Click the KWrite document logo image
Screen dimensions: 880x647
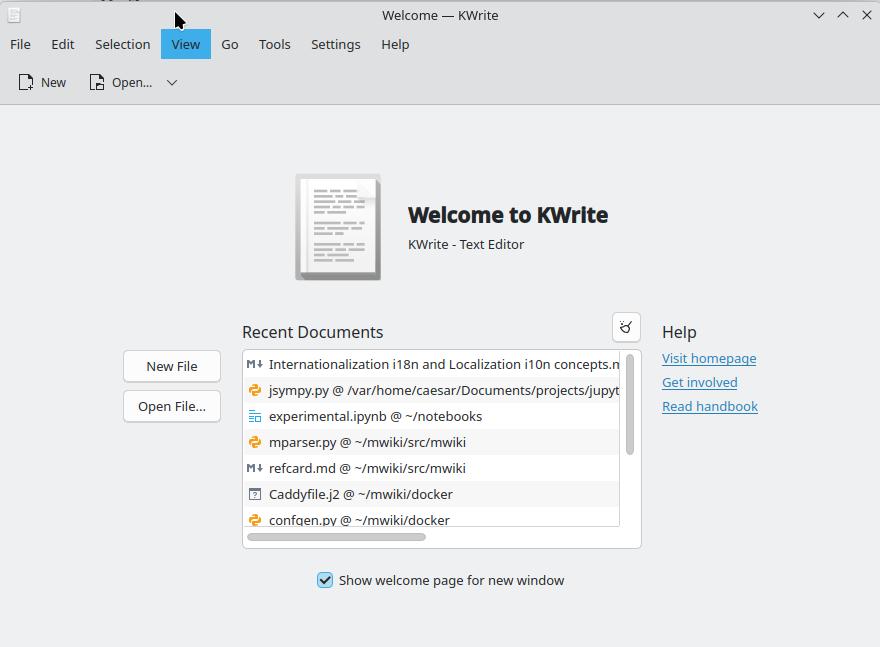pyautogui.click(x=338, y=227)
